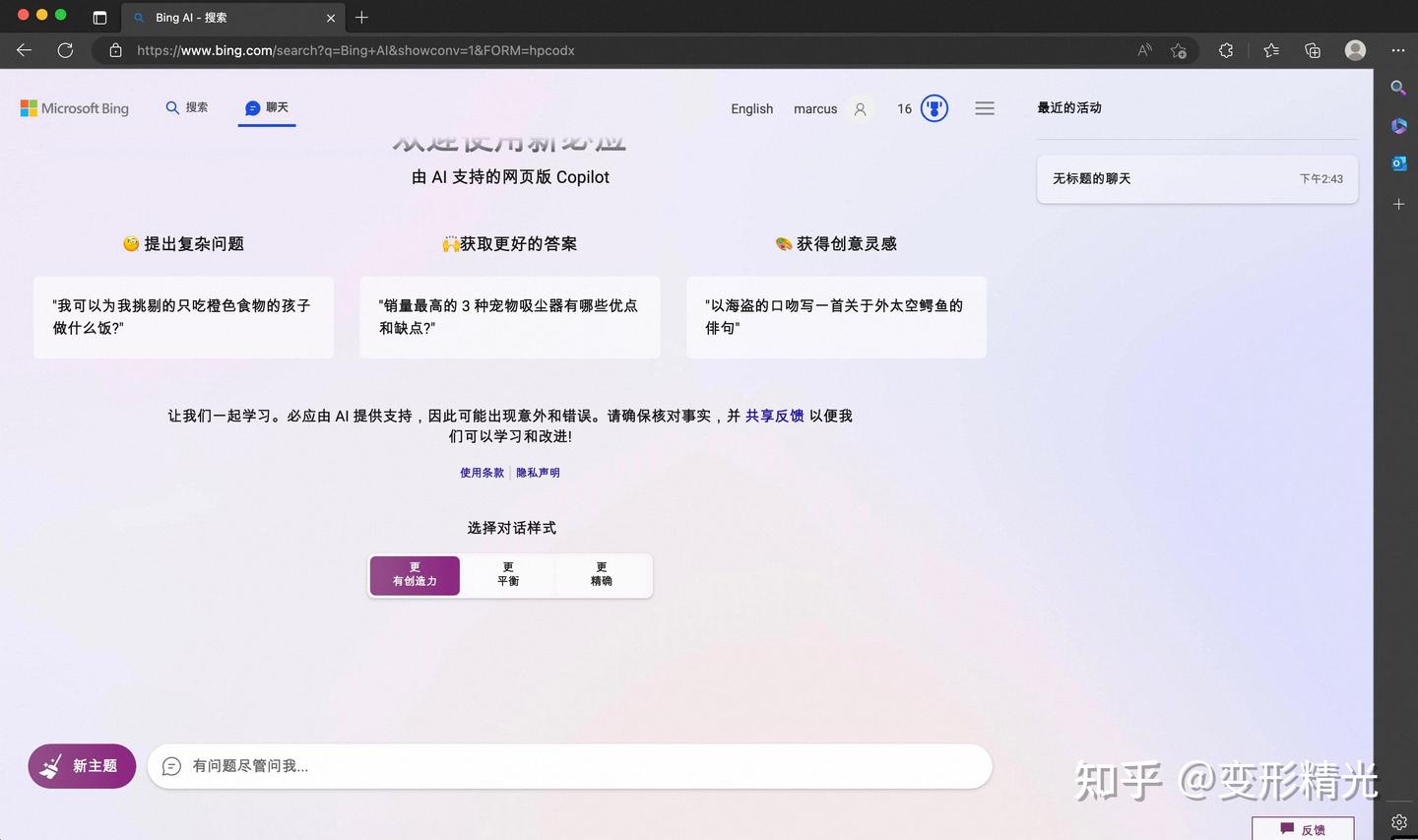Screen dimensions: 1418x840
Task: Choose the 更精确 precise style
Action: [x=601, y=575]
